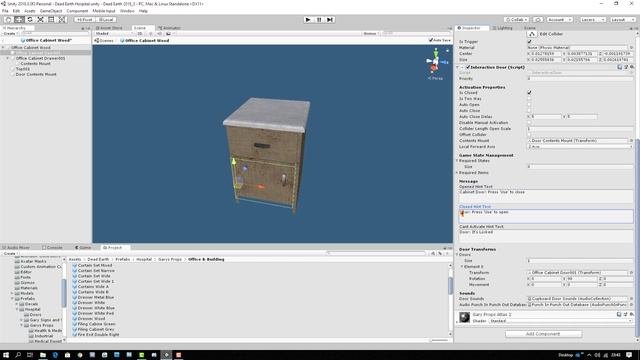Click the Add Component button

coord(543,334)
